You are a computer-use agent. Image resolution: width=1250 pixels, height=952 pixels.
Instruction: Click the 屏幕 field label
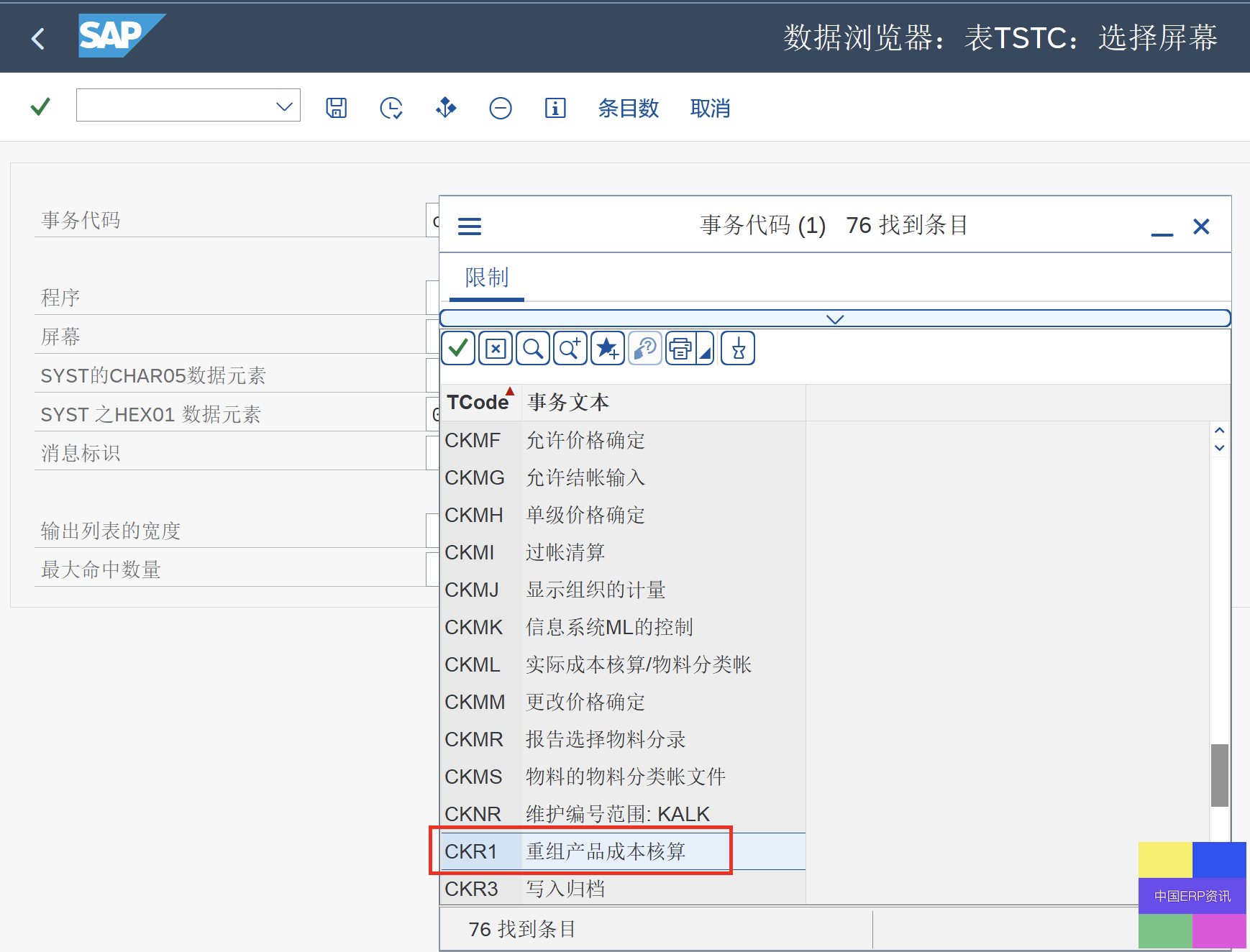[x=60, y=337]
